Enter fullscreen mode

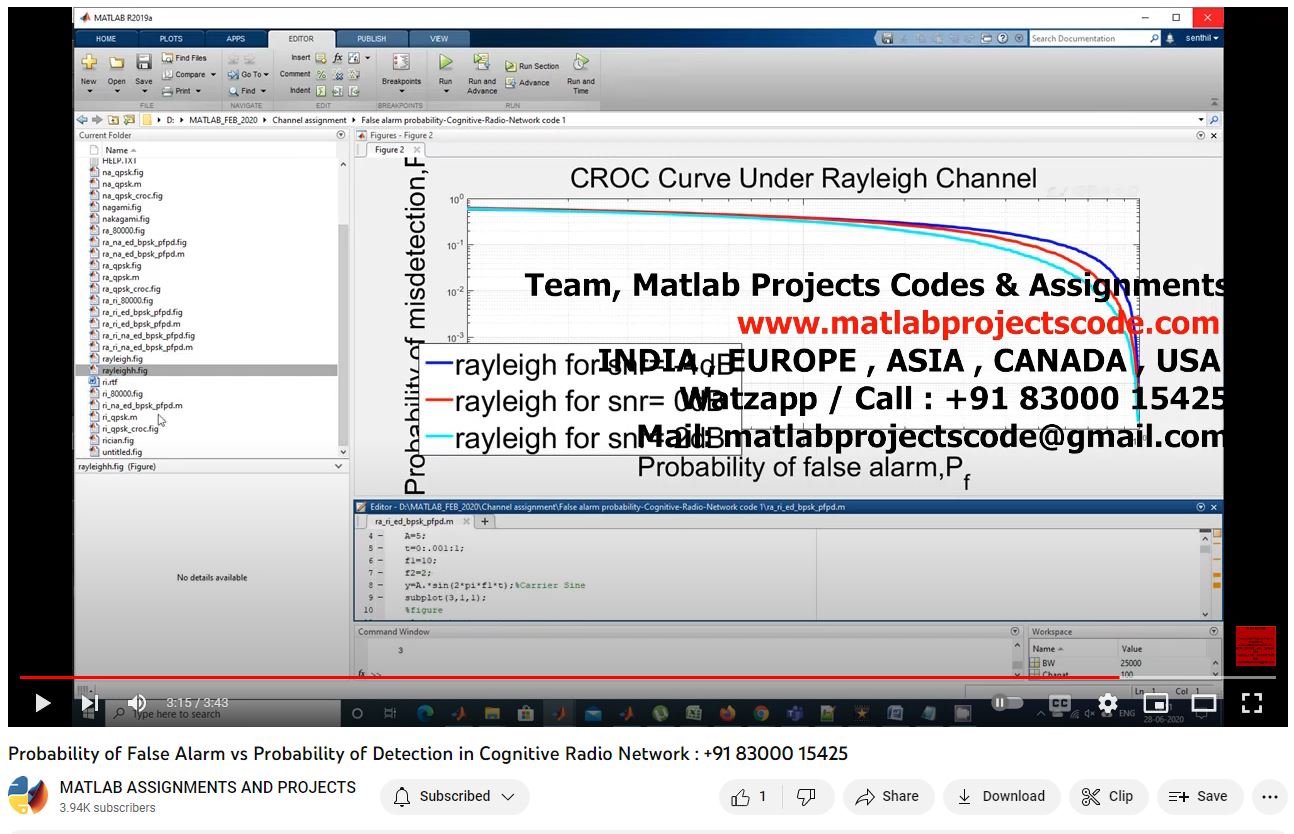[x=1251, y=703]
